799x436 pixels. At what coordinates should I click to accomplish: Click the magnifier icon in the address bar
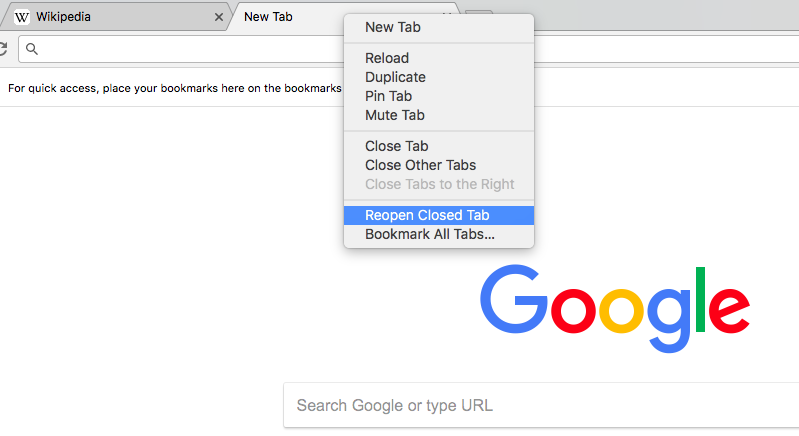coord(32,48)
